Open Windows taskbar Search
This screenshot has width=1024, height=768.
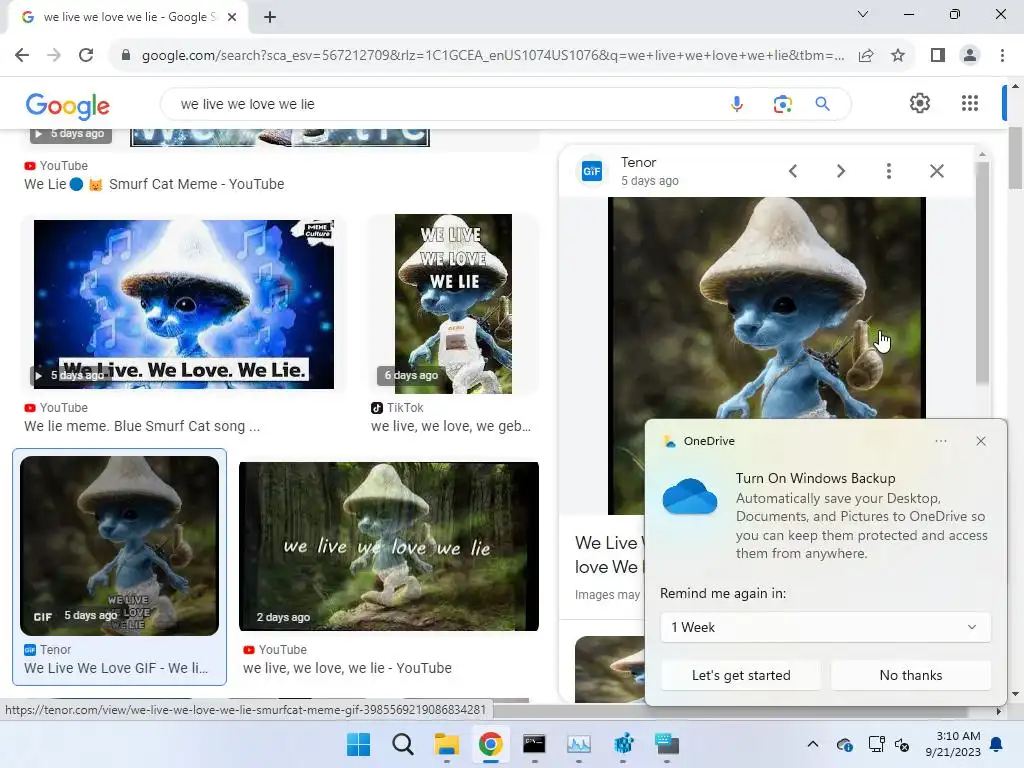(402, 744)
